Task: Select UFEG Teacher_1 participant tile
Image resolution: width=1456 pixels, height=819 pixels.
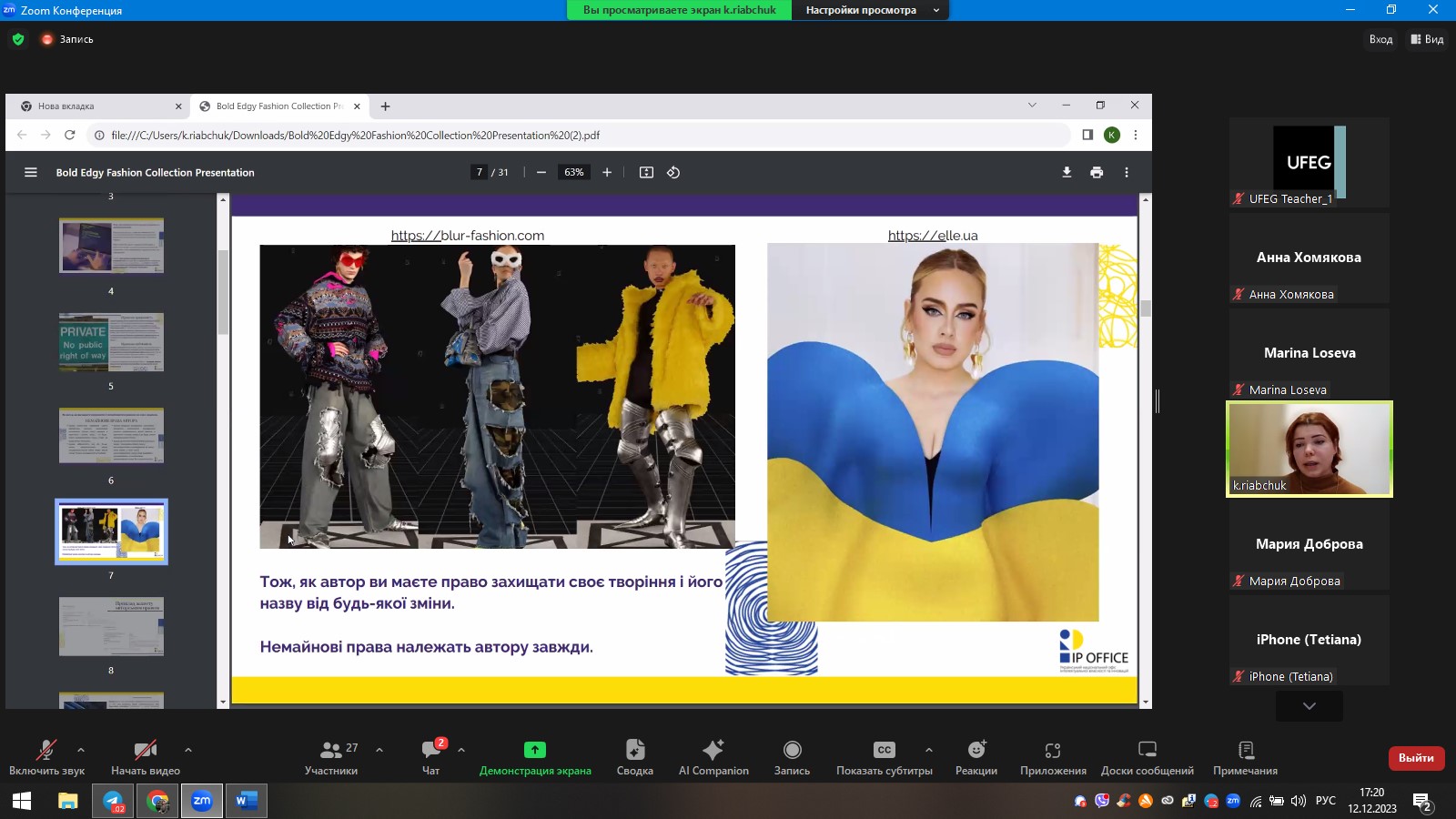Action: coord(1309,163)
